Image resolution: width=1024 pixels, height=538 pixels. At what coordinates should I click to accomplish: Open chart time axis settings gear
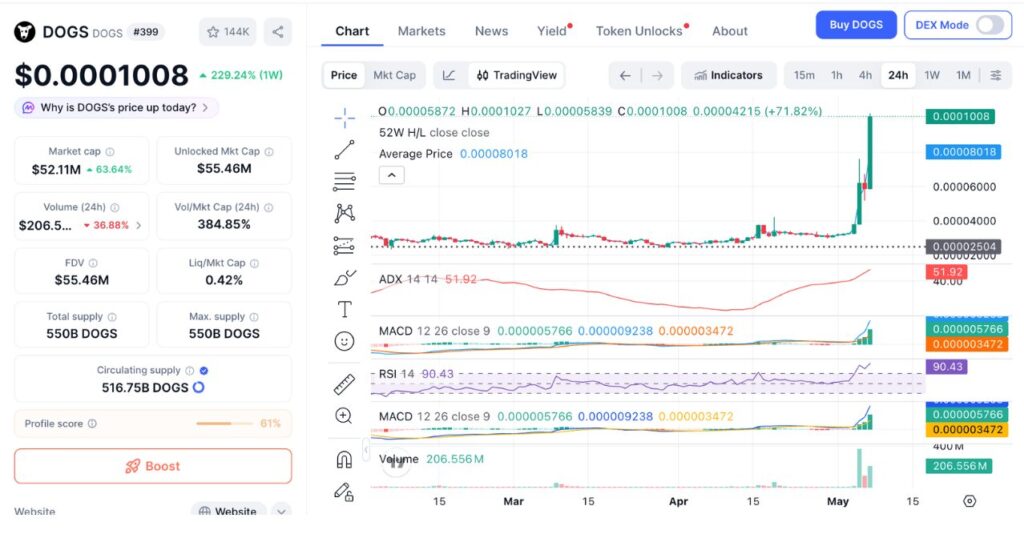pos(970,501)
